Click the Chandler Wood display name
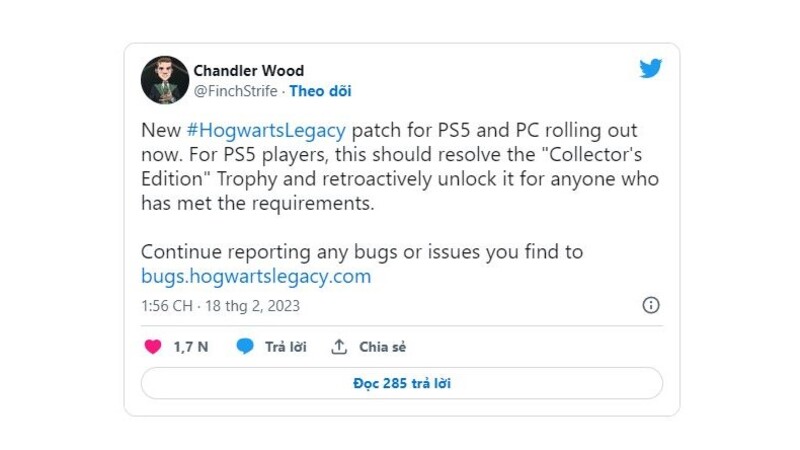 click(248, 70)
